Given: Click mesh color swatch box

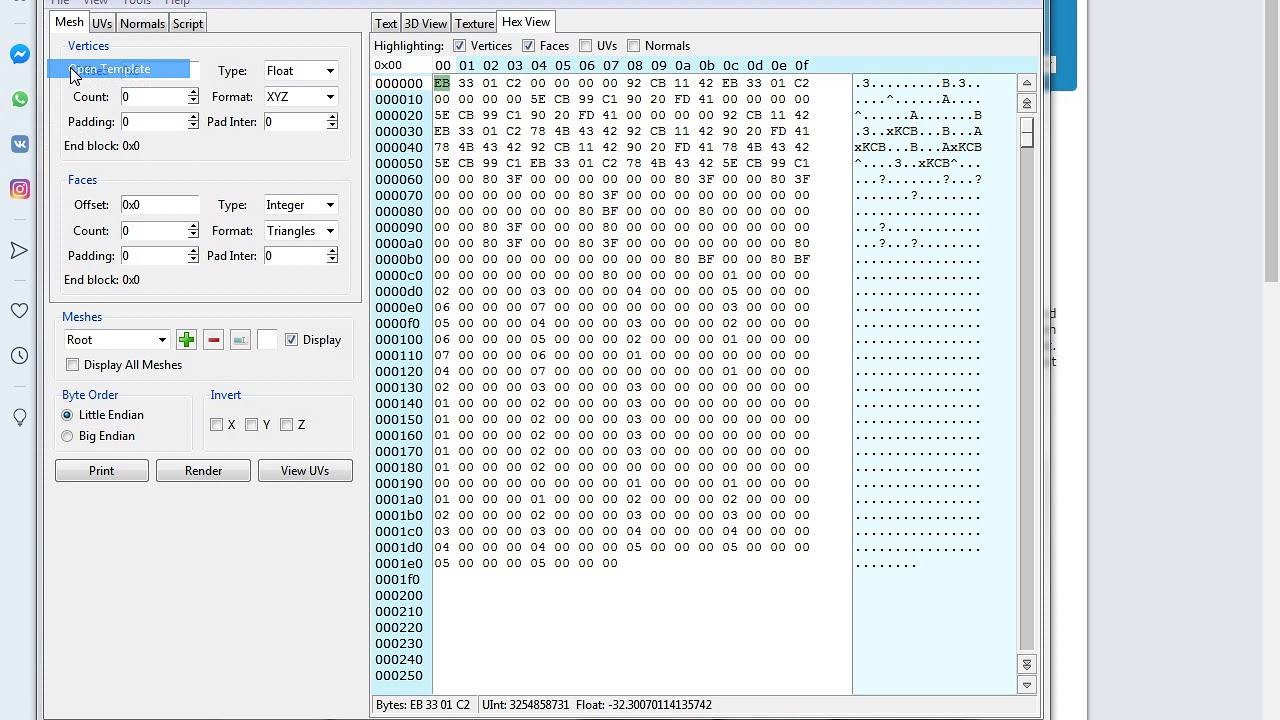Looking at the screenshot, I should coord(267,340).
